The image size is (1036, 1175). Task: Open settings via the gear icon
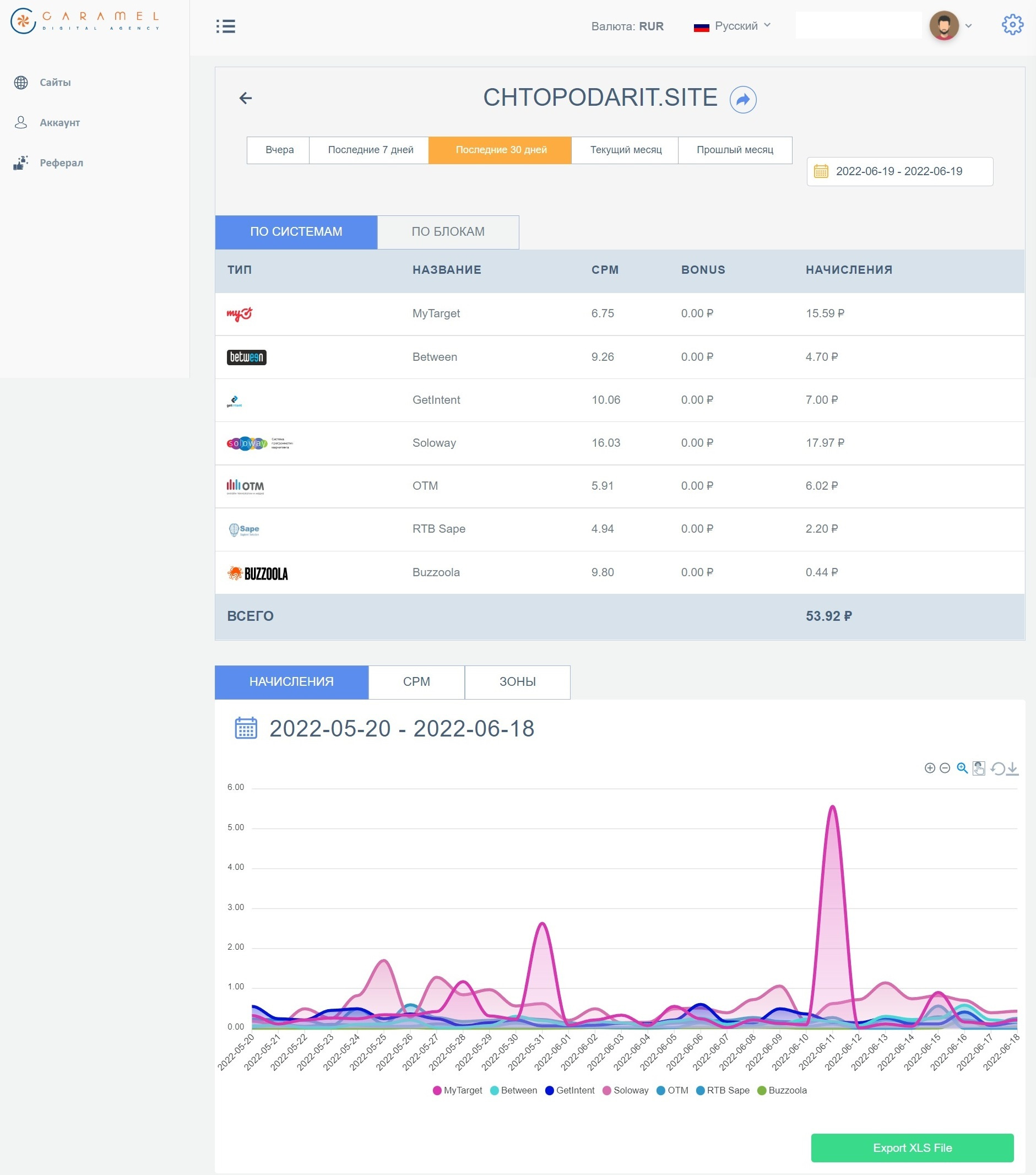coord(1012,25)
